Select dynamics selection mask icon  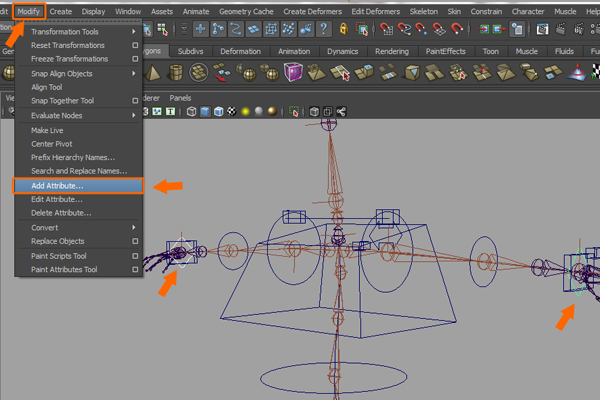pos(289,29)
